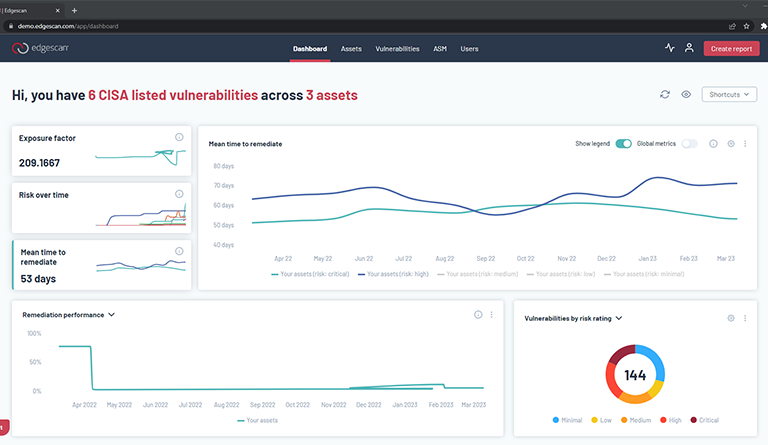This screenshot has height=445, width=768.
Task: Select the Mean time to remediate card
Action: click(101, 265)
